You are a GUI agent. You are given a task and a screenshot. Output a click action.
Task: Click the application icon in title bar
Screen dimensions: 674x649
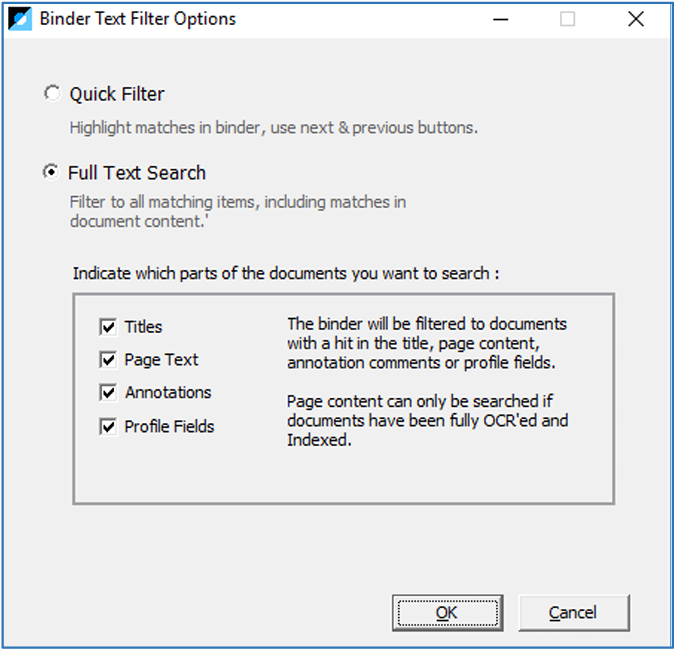20,19
